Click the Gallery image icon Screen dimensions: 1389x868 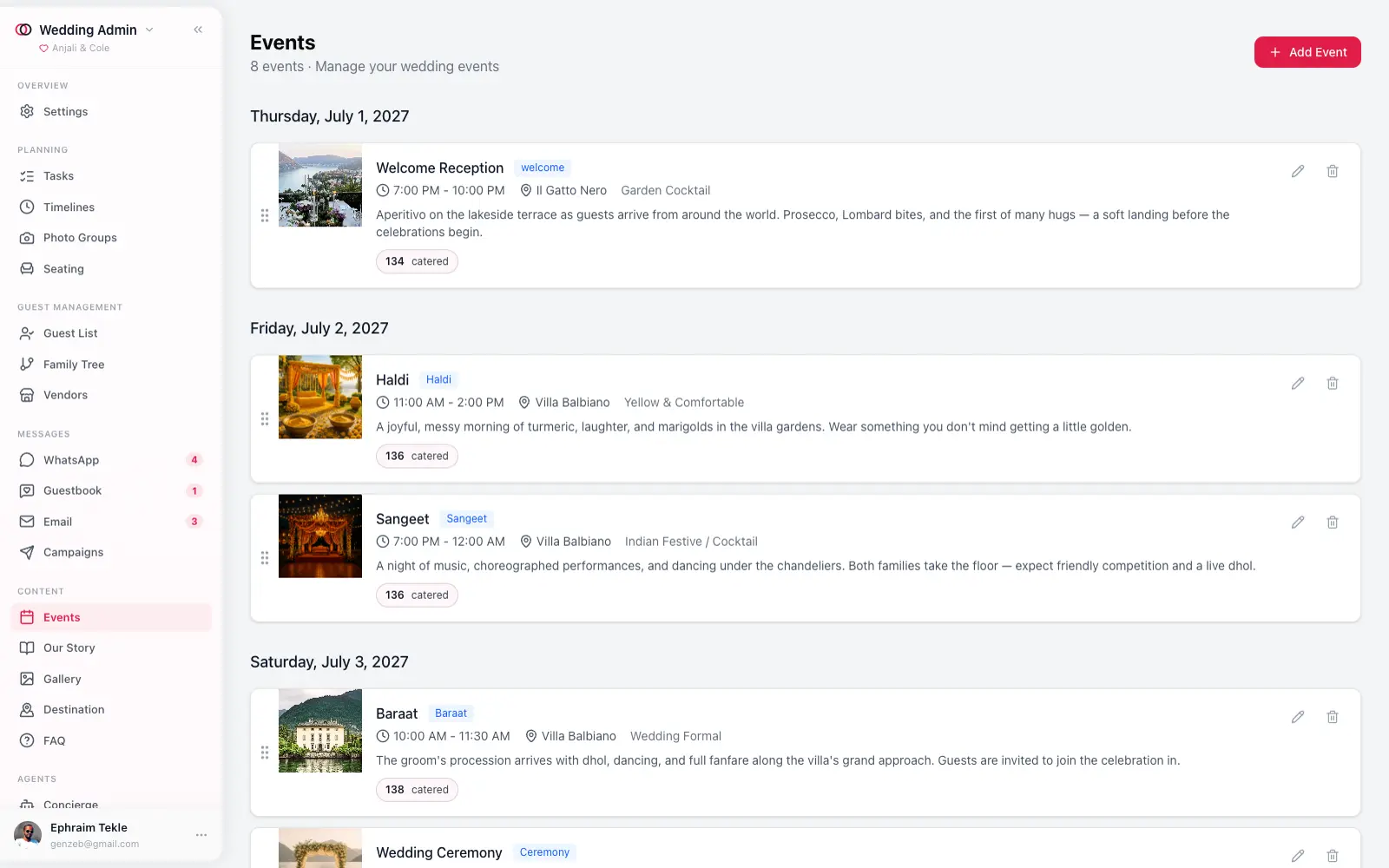point(27,679)
